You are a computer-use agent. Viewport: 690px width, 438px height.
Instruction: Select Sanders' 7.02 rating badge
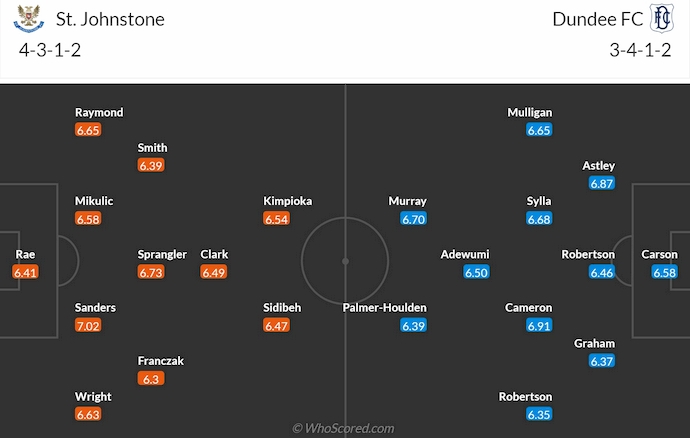point(88,326)
